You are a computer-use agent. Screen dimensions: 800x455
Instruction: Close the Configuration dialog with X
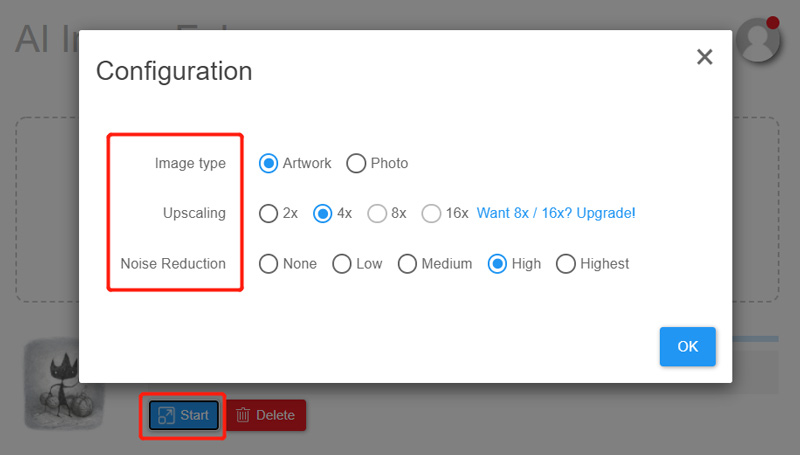pyautogui.click(x=705, y=57)
